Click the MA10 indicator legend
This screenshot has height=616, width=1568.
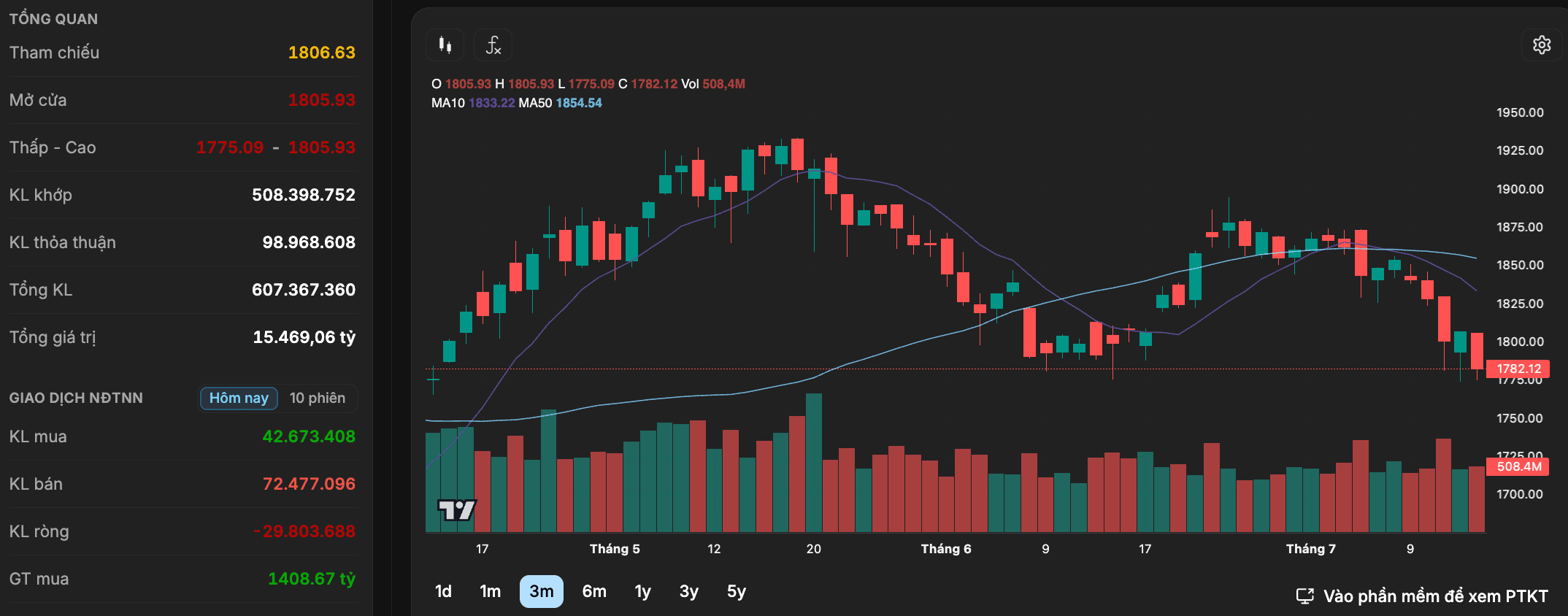click(473, 103)
